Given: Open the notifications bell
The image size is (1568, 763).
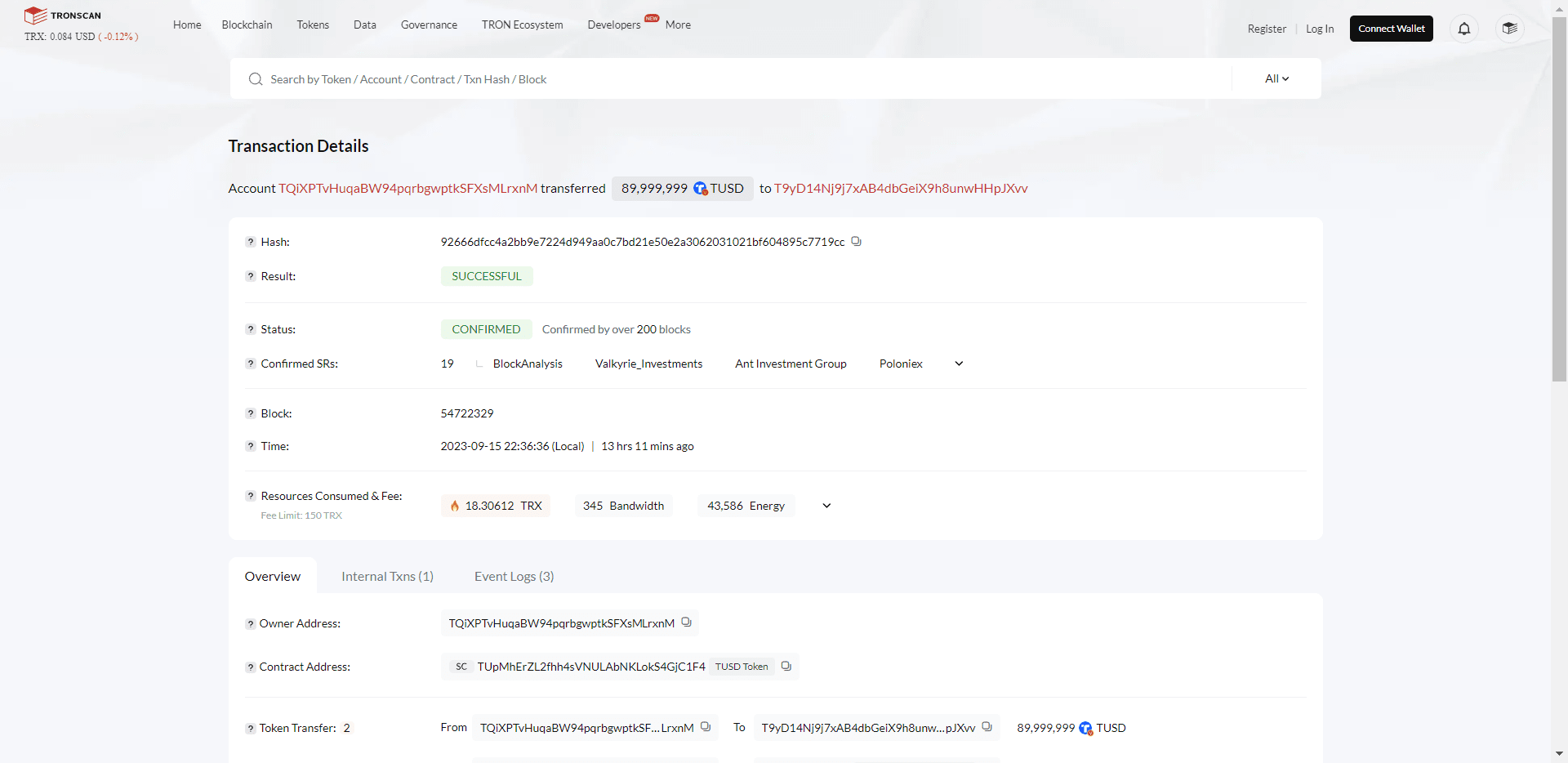Looking at the screenshot, I should 1464,29.
